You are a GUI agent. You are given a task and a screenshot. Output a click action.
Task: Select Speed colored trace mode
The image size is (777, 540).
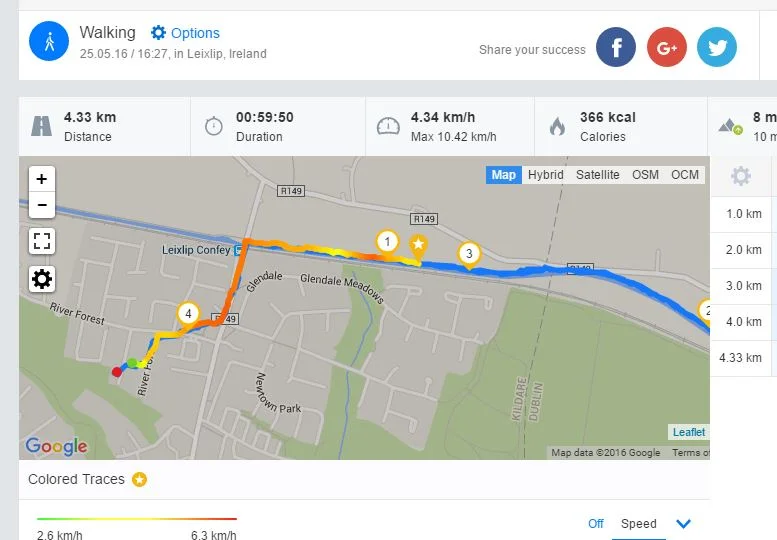tap(639, 523)
